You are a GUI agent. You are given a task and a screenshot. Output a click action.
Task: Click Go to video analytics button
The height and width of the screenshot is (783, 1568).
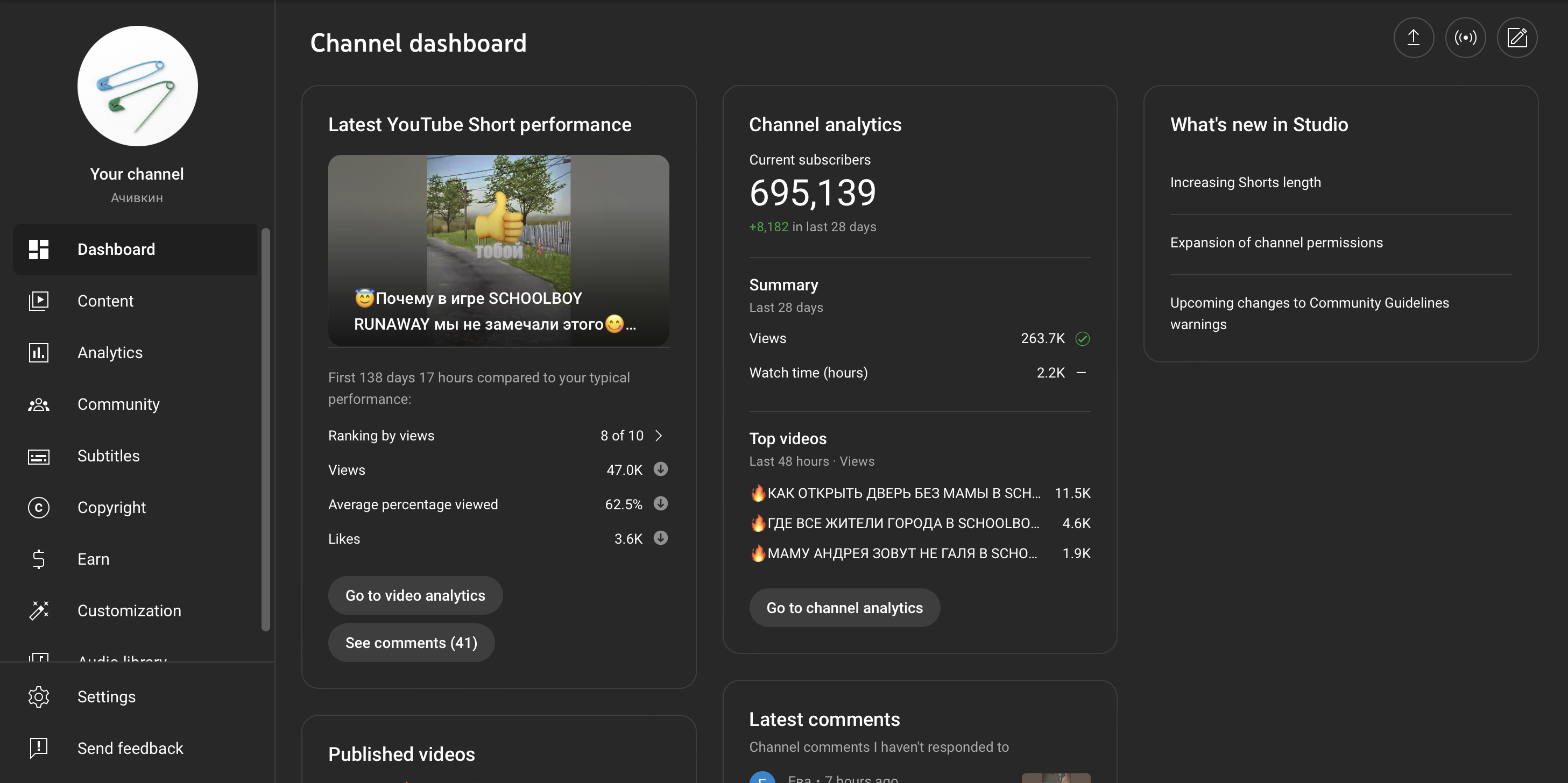[415, 596]
